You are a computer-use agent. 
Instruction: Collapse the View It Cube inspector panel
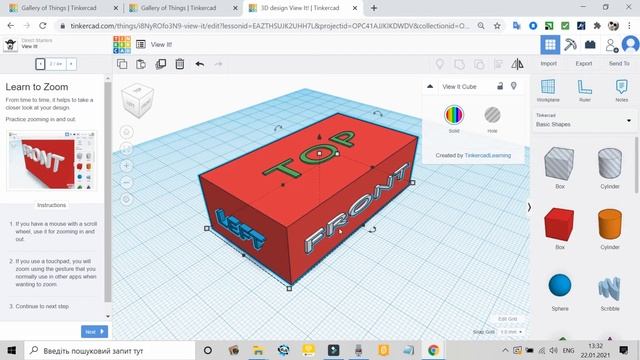[x=430, y=86]
